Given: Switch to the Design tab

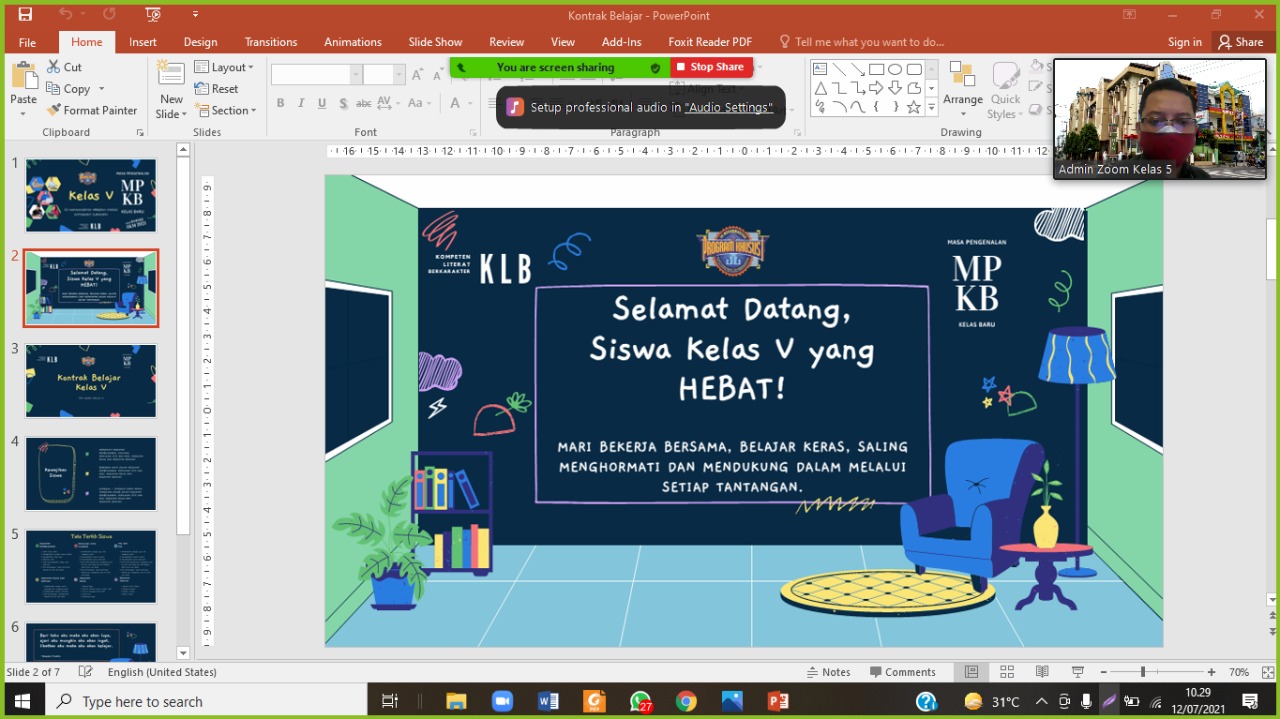Looking at the screenshot, I should coord(200,42).
